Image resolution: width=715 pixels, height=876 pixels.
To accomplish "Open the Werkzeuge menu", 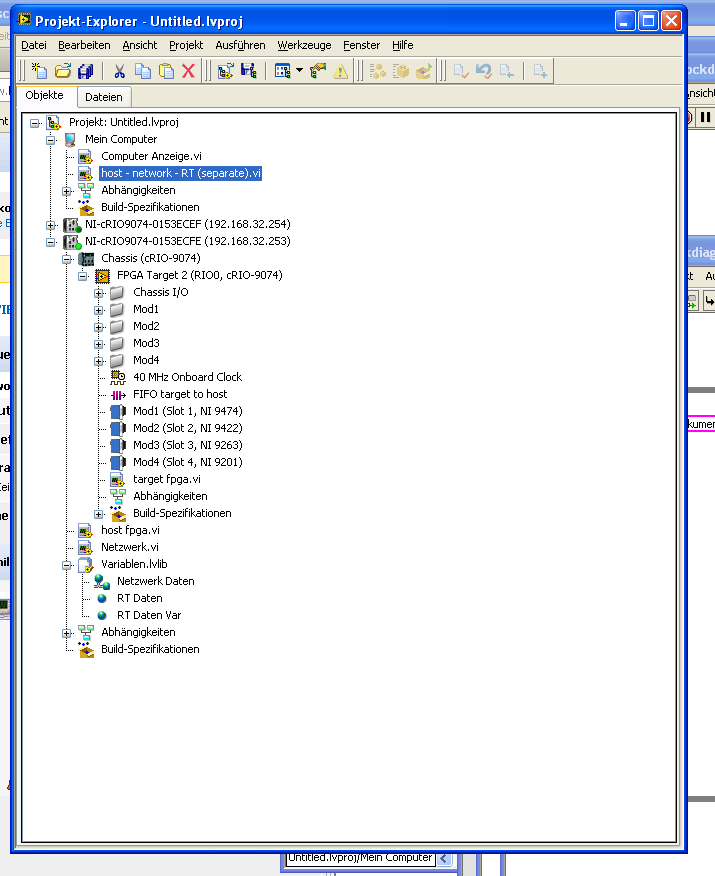I will point(303,45).
